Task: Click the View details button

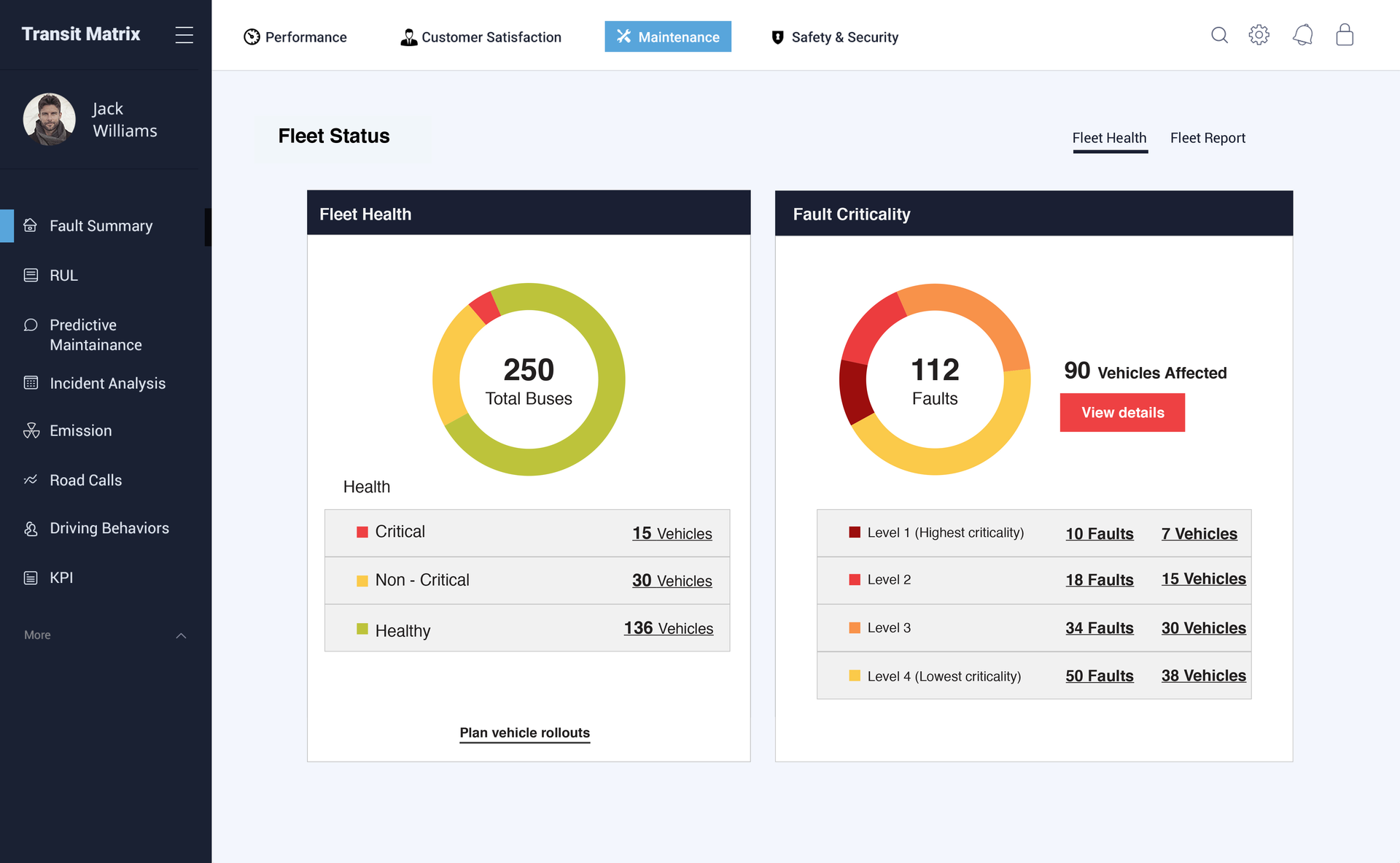Action: (1122, 412)
